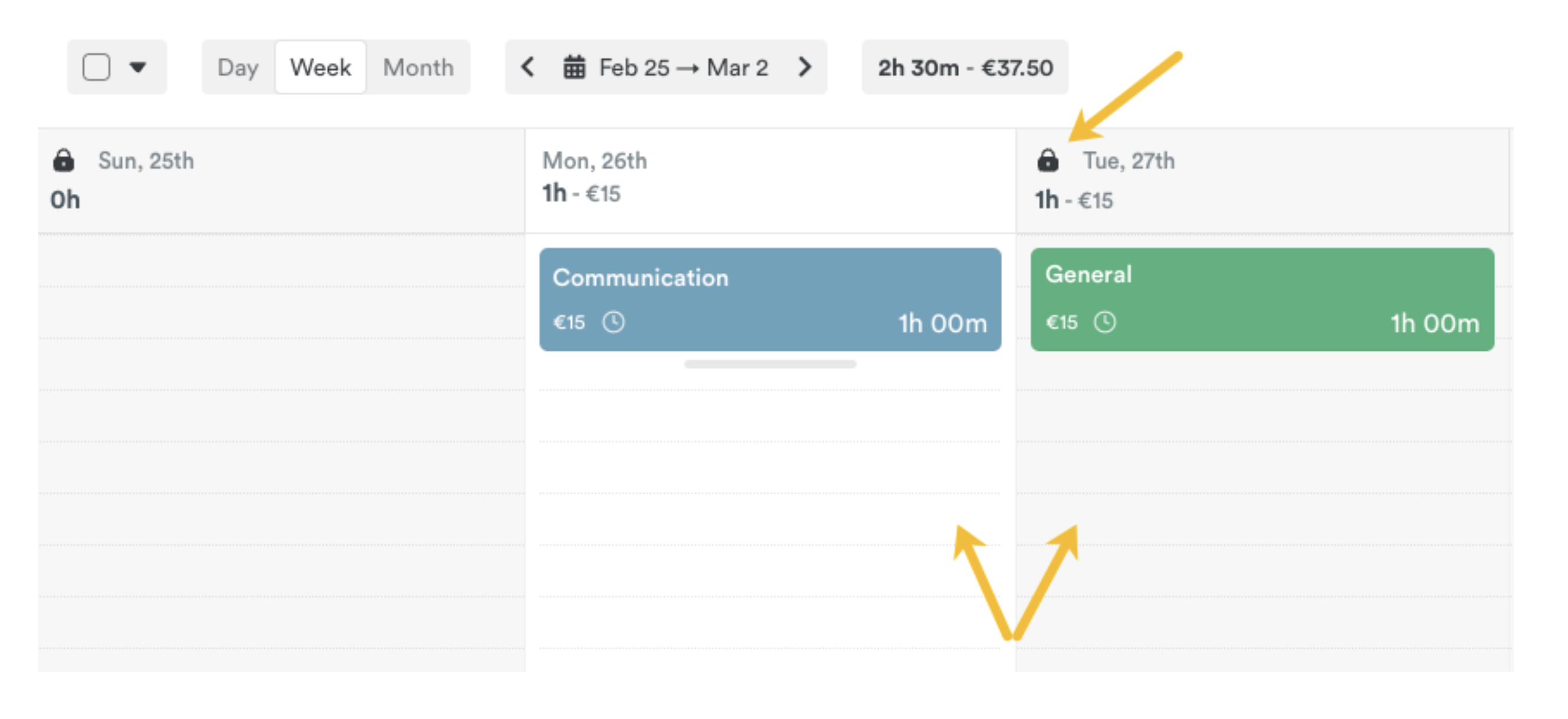Click the lock icon on Sunday 25th

pyautogui.click(x=64, y=161)
